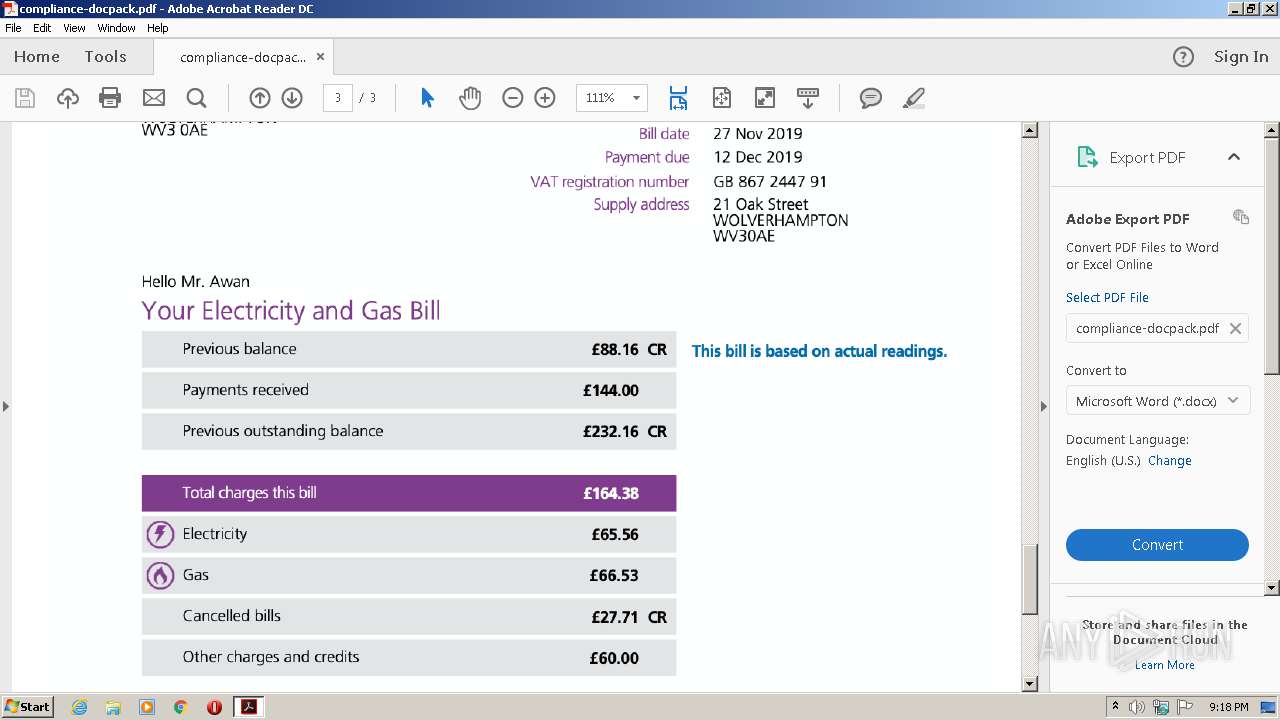Click the Gas flame icon
This screenshot has height=720, width=1280.
tap(160, 575)
